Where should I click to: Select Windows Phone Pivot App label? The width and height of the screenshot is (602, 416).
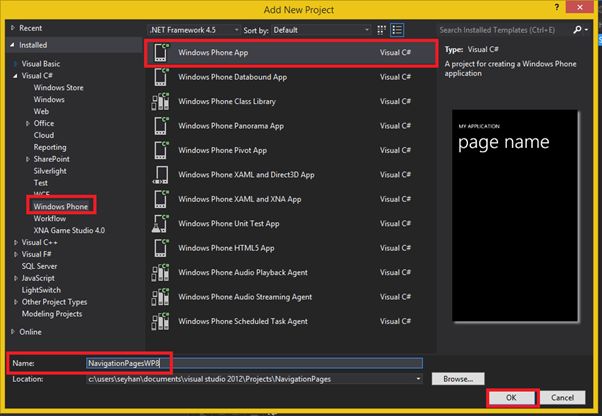222,150
